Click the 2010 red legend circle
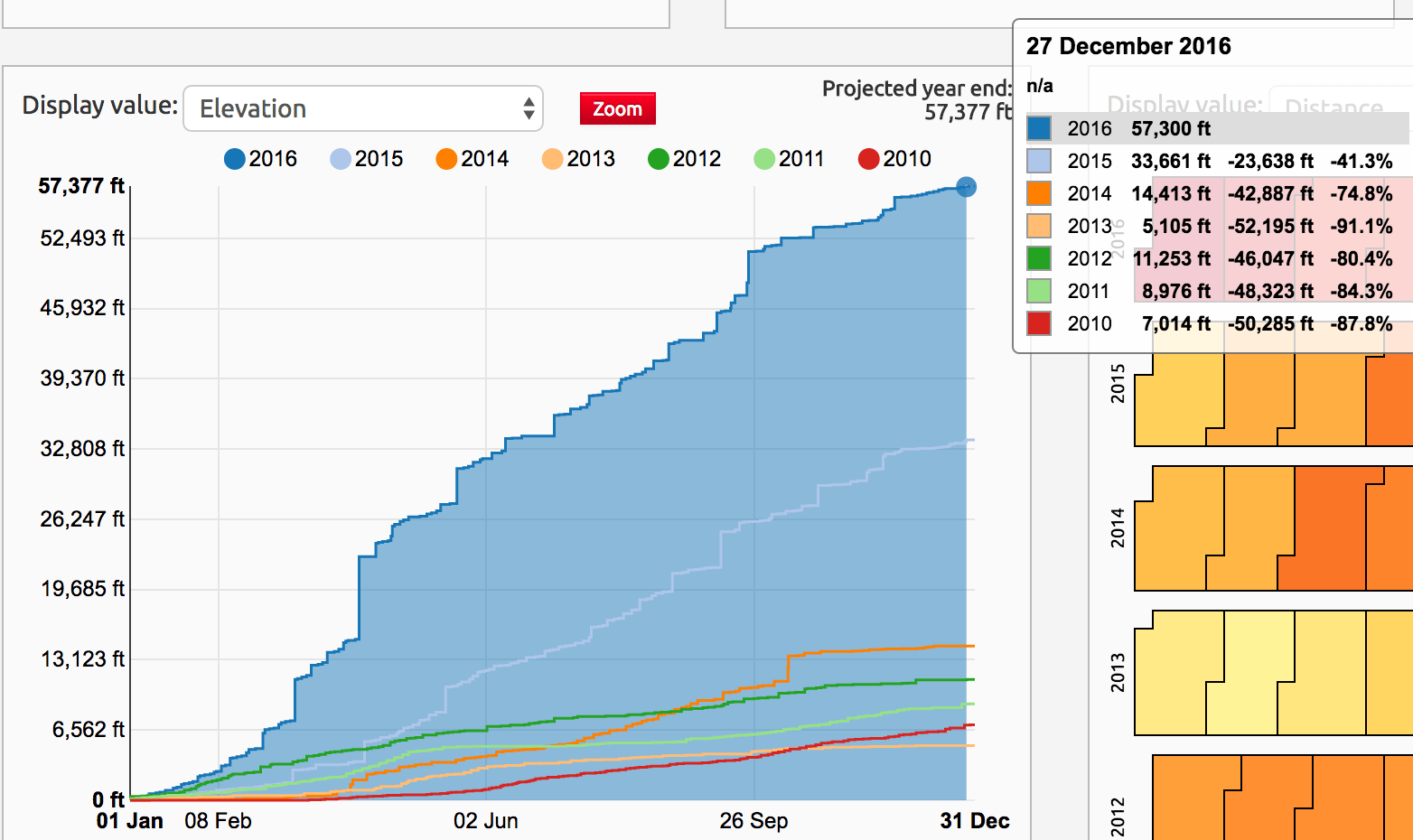This screenshot has width=1413, height=840. click(868, 159)
